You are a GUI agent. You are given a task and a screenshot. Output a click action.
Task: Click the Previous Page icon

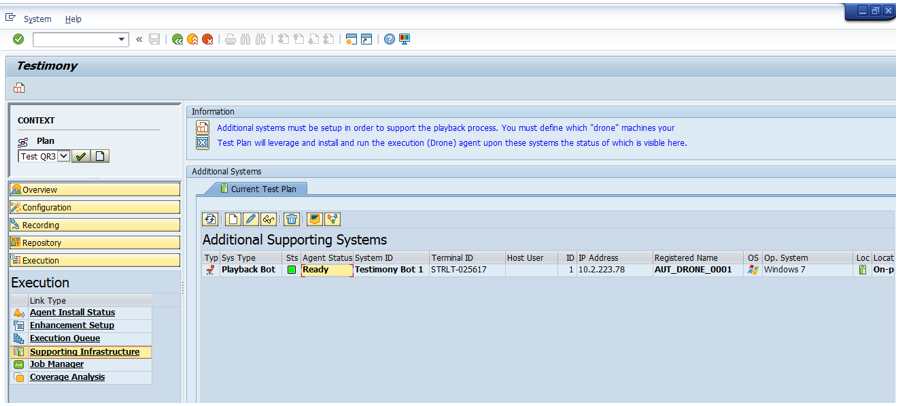[298, 40]
